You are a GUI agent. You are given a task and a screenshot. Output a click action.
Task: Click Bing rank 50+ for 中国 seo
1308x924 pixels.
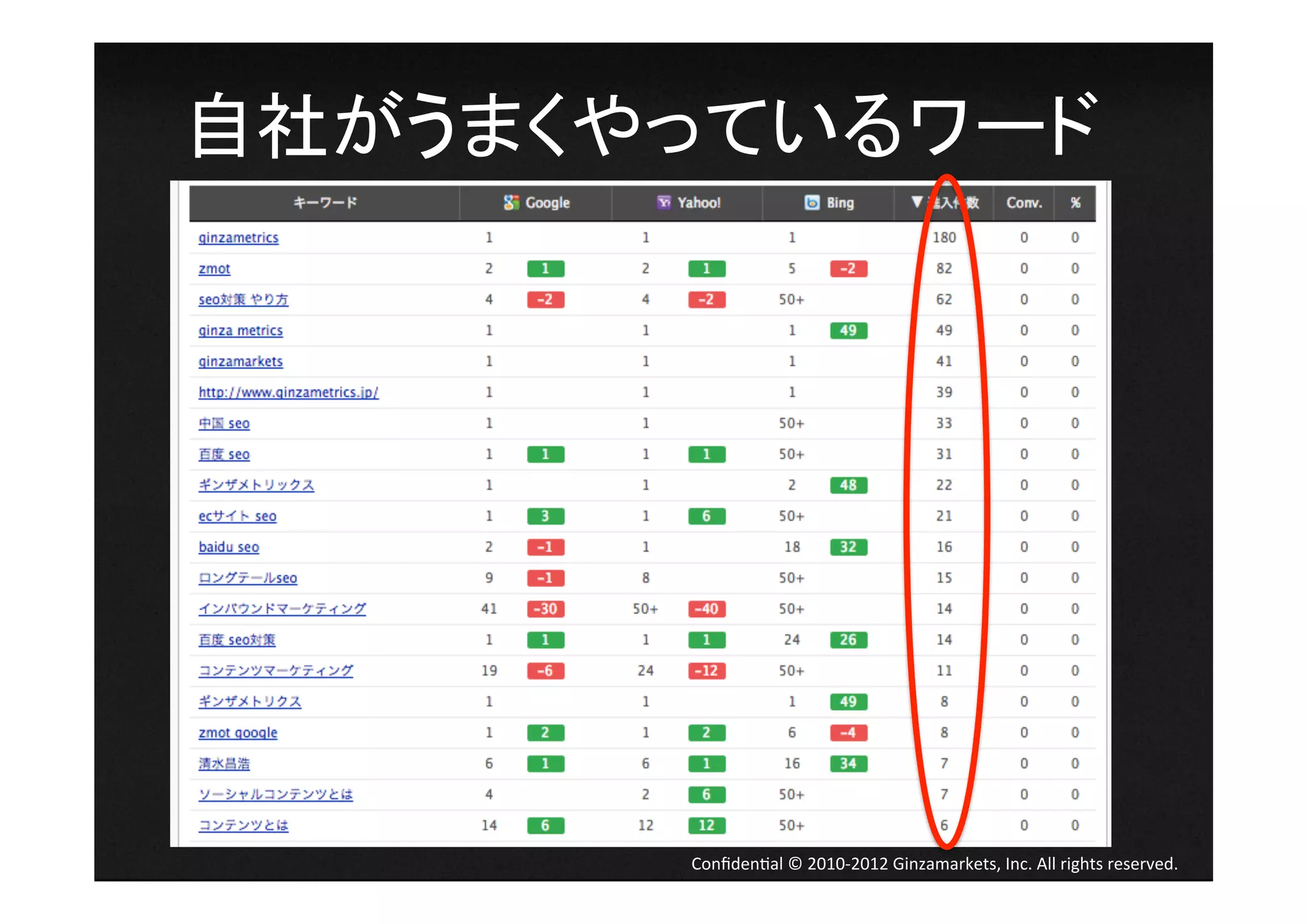(792, 423)
